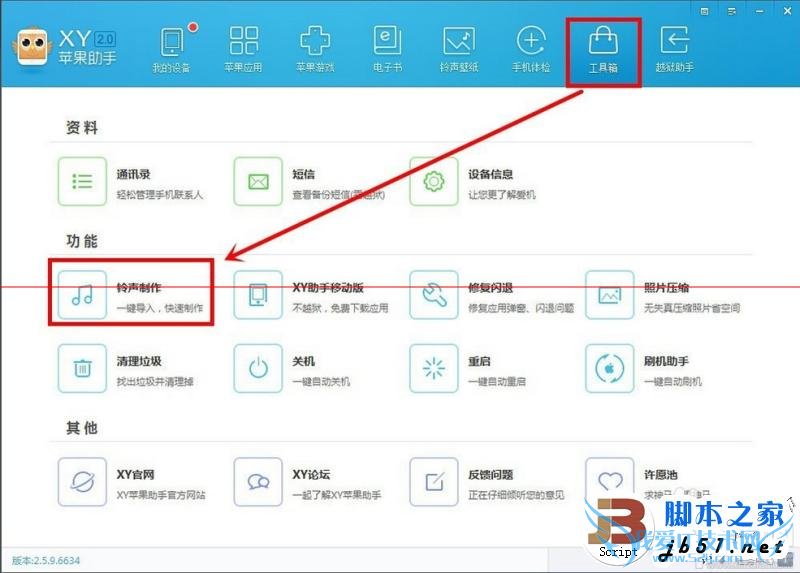The height and width of the screenshot is (573, 800).
Task: Switch to 越狱助手 tab
Action: pos(674,50)
